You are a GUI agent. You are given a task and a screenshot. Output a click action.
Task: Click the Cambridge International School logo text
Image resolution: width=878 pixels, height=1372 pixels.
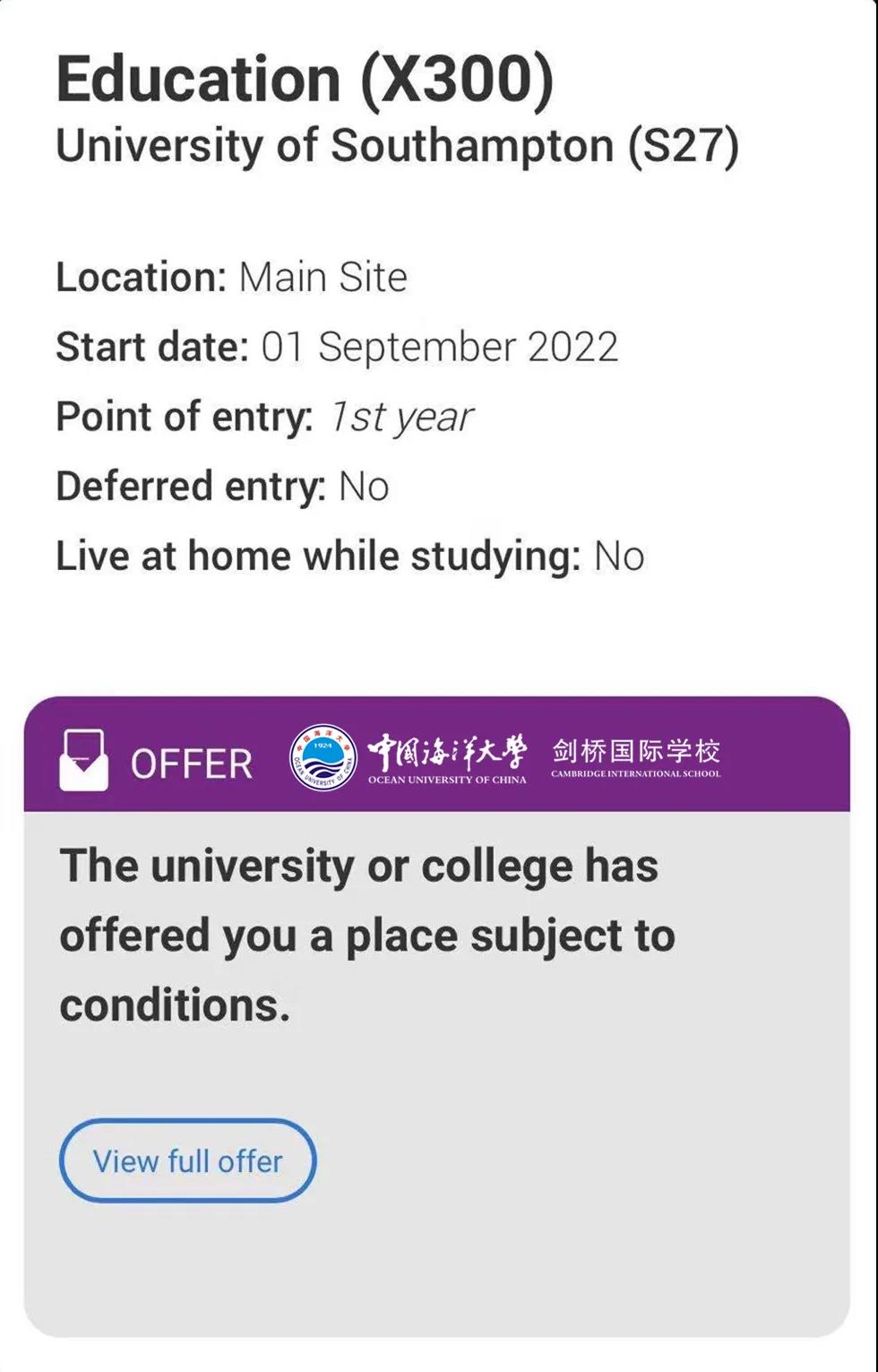635,757
